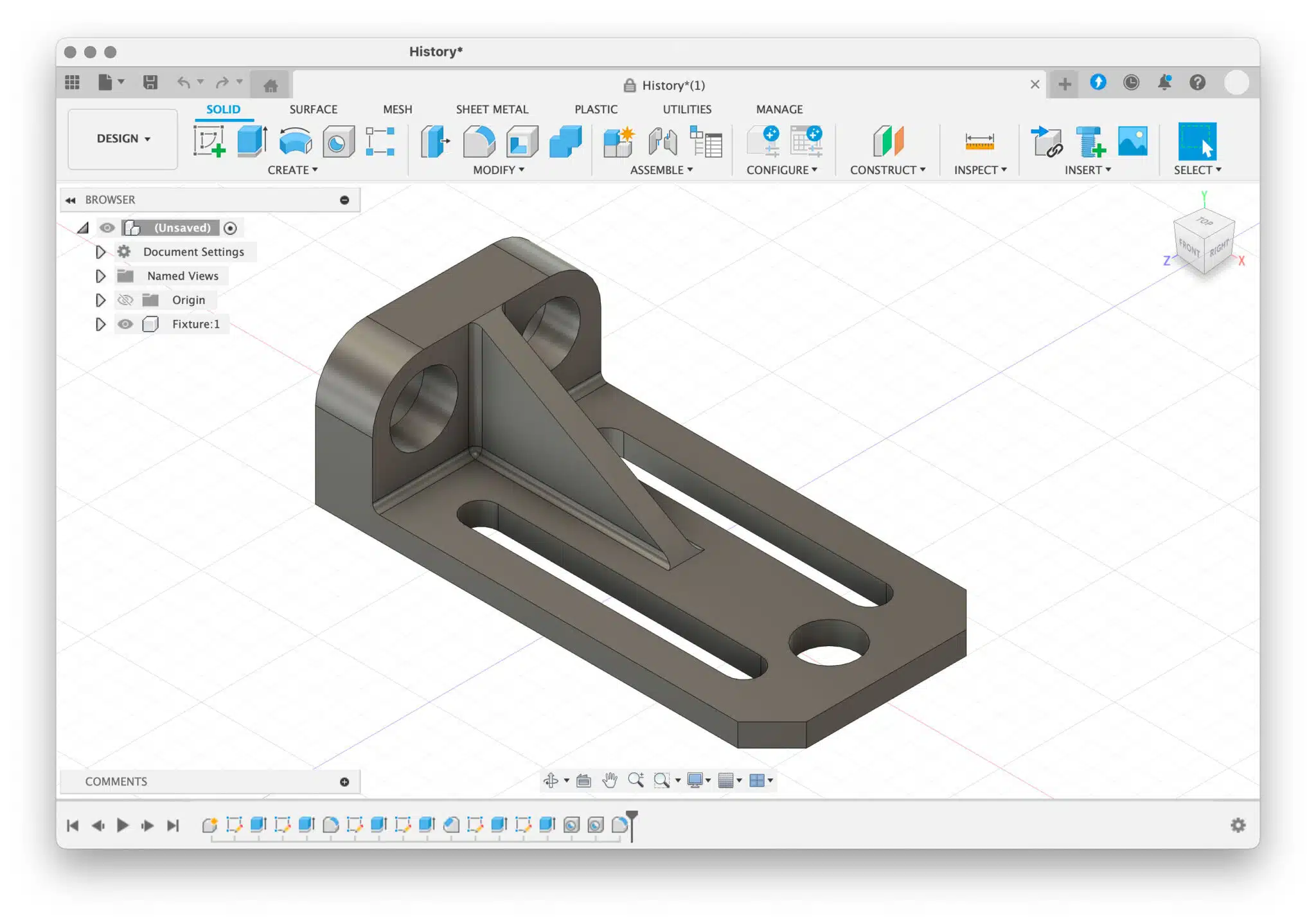Click the Fillet tool in the Modify group

479,141
